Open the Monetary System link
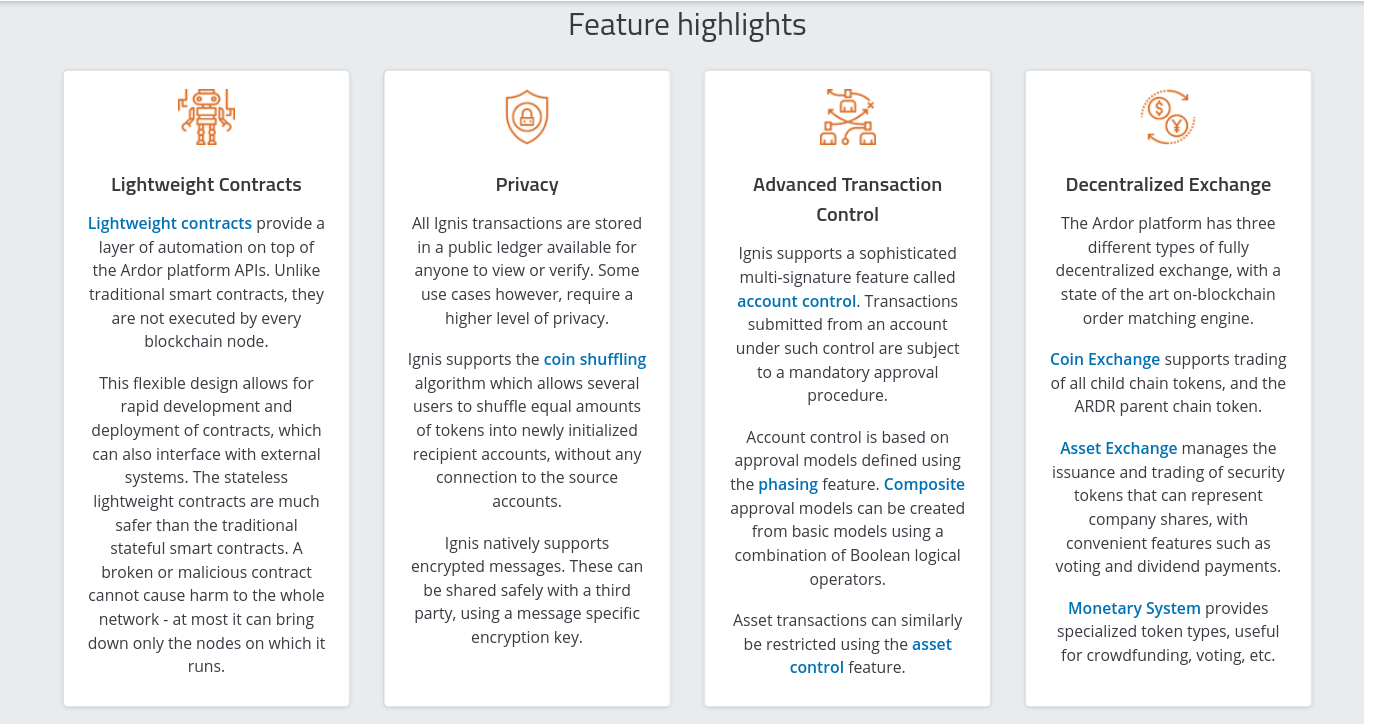1373x728 pixels. tap(1134, 608)
